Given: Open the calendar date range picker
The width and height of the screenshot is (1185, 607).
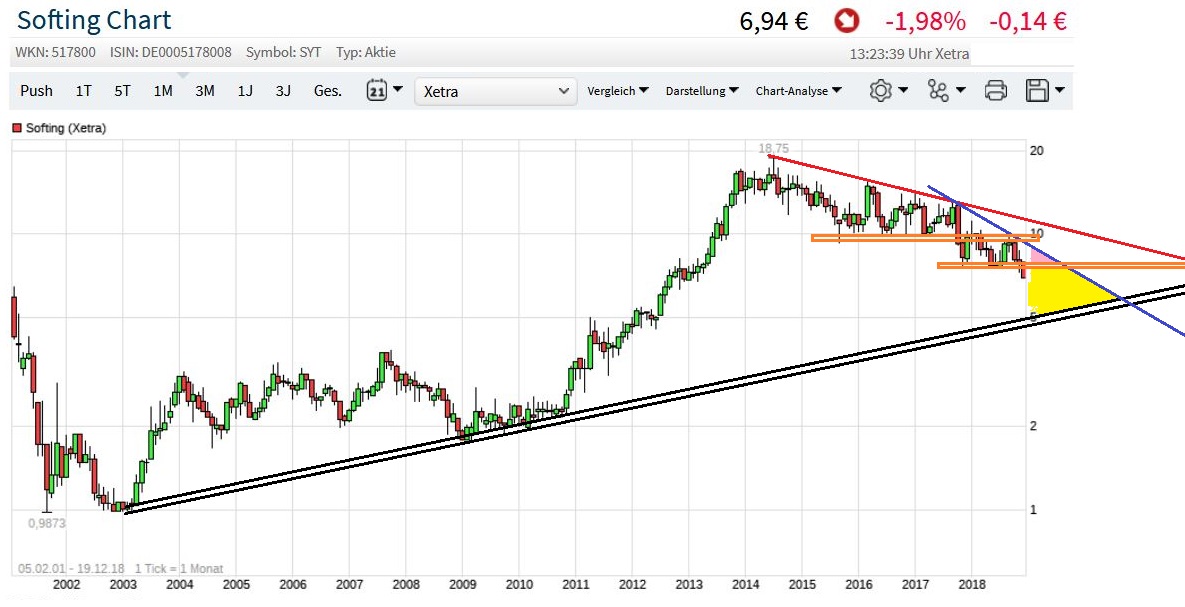Looking at the screenshot, I should click(377, 91).
